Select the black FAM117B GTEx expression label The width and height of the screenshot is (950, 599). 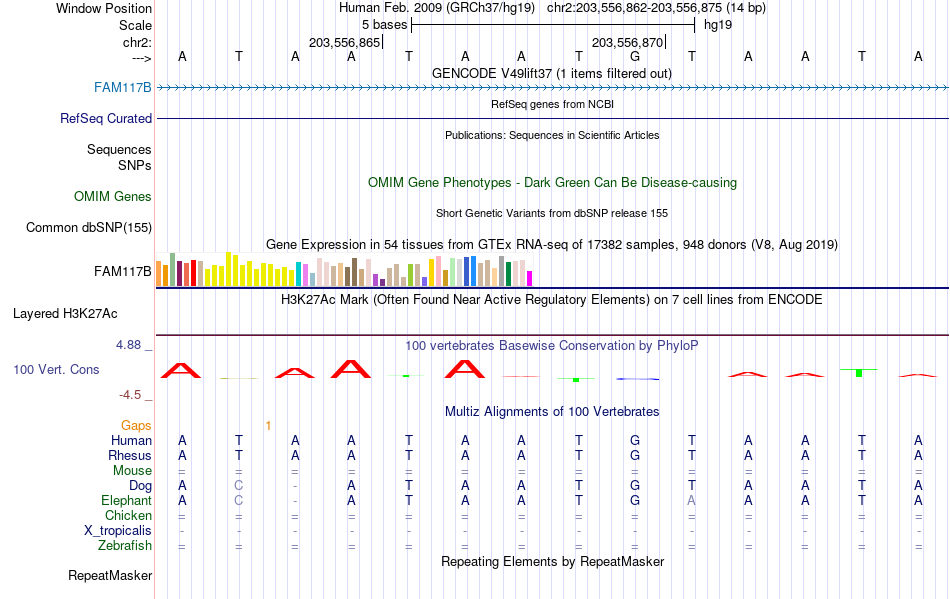(x=122, y=271)
